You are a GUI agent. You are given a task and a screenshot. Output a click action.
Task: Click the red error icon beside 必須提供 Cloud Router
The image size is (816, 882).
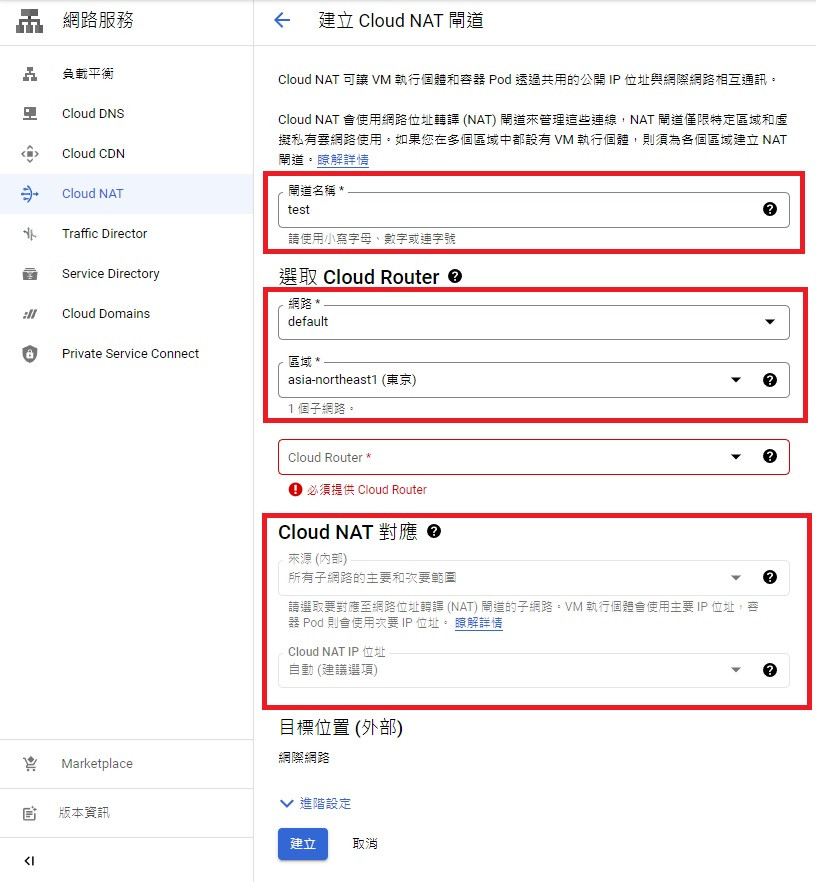295,489
